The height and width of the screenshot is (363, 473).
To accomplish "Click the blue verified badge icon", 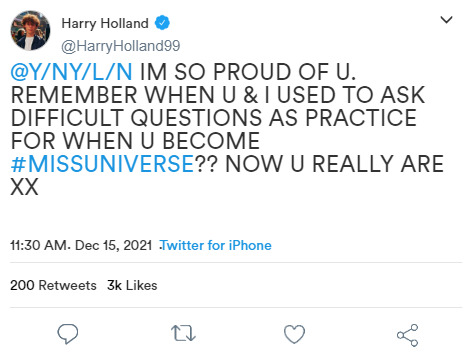I will [162, 23].
